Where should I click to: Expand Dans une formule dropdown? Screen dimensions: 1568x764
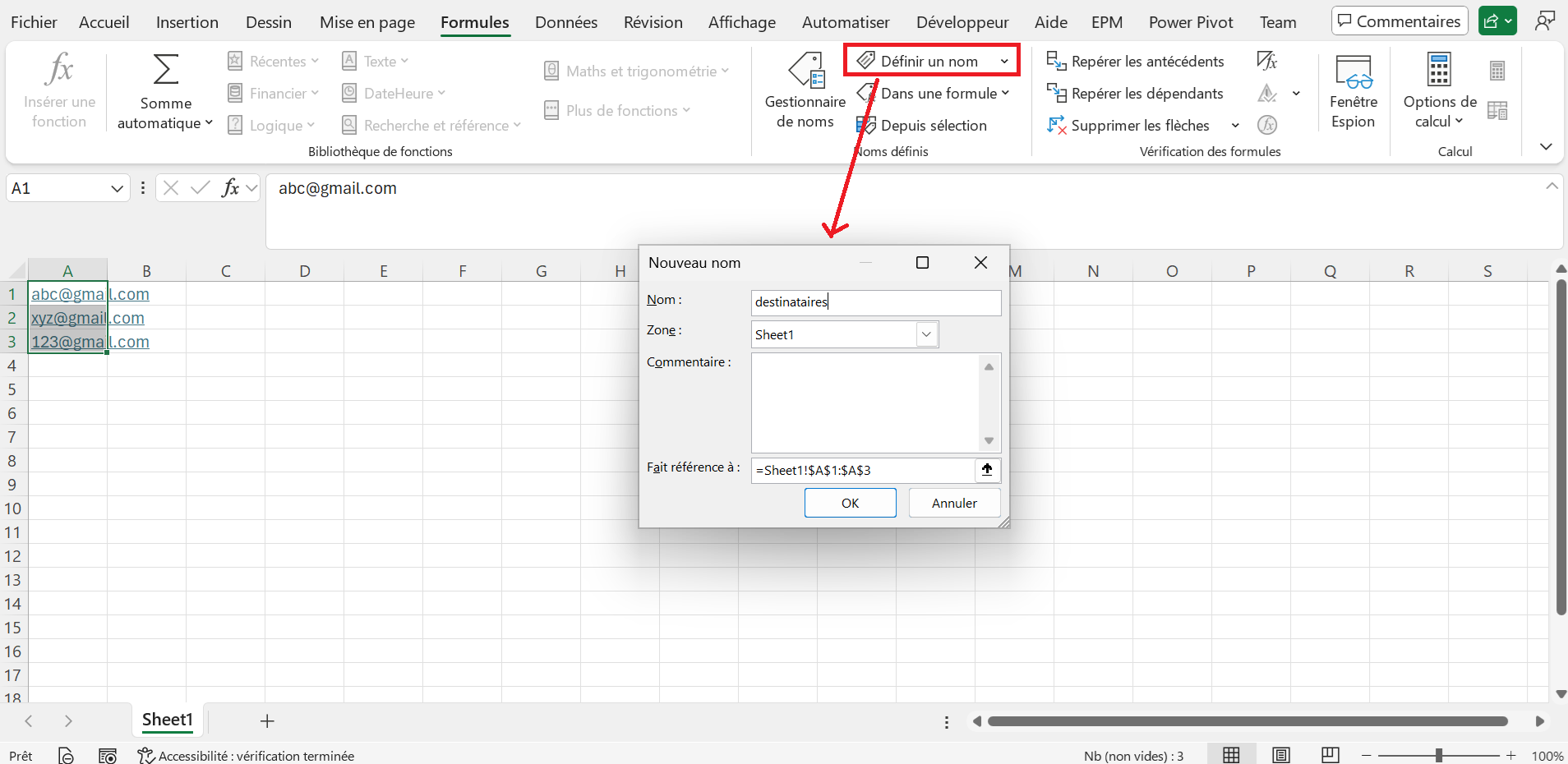pyautogui.click(x=1005, y=93)
